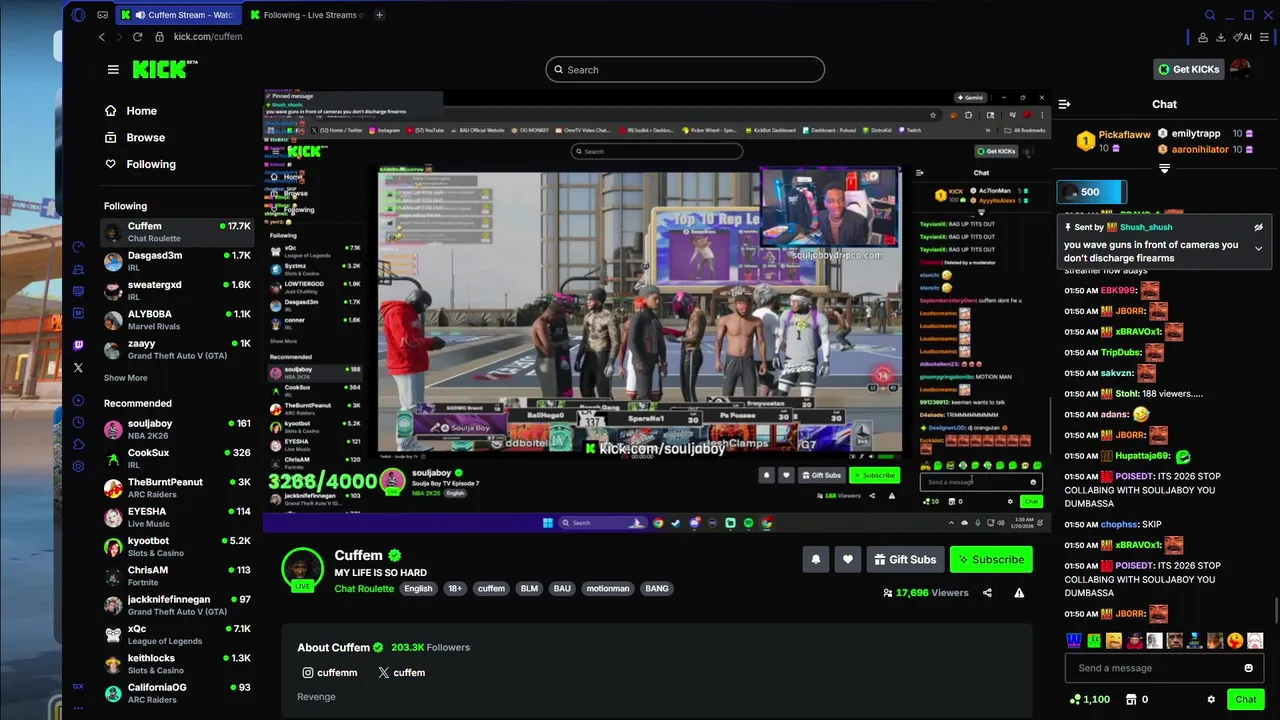The height and width of the screenshot is (720, 1280).
Task: Click the Kick search field
Action: tap(685, 70)
